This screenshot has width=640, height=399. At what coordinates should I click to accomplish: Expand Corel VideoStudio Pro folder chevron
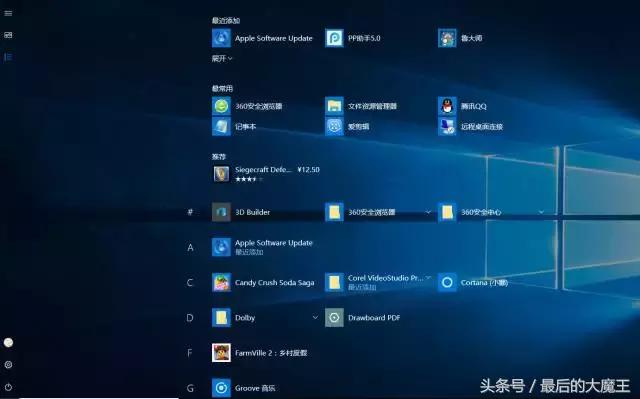(428, 277)
